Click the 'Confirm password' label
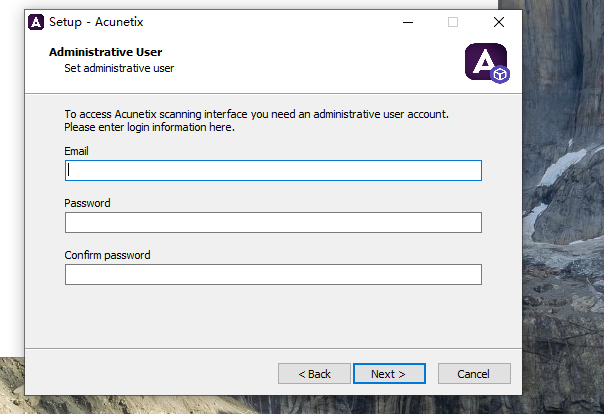This screenshot has height=414, width=604. pos(107,255)
